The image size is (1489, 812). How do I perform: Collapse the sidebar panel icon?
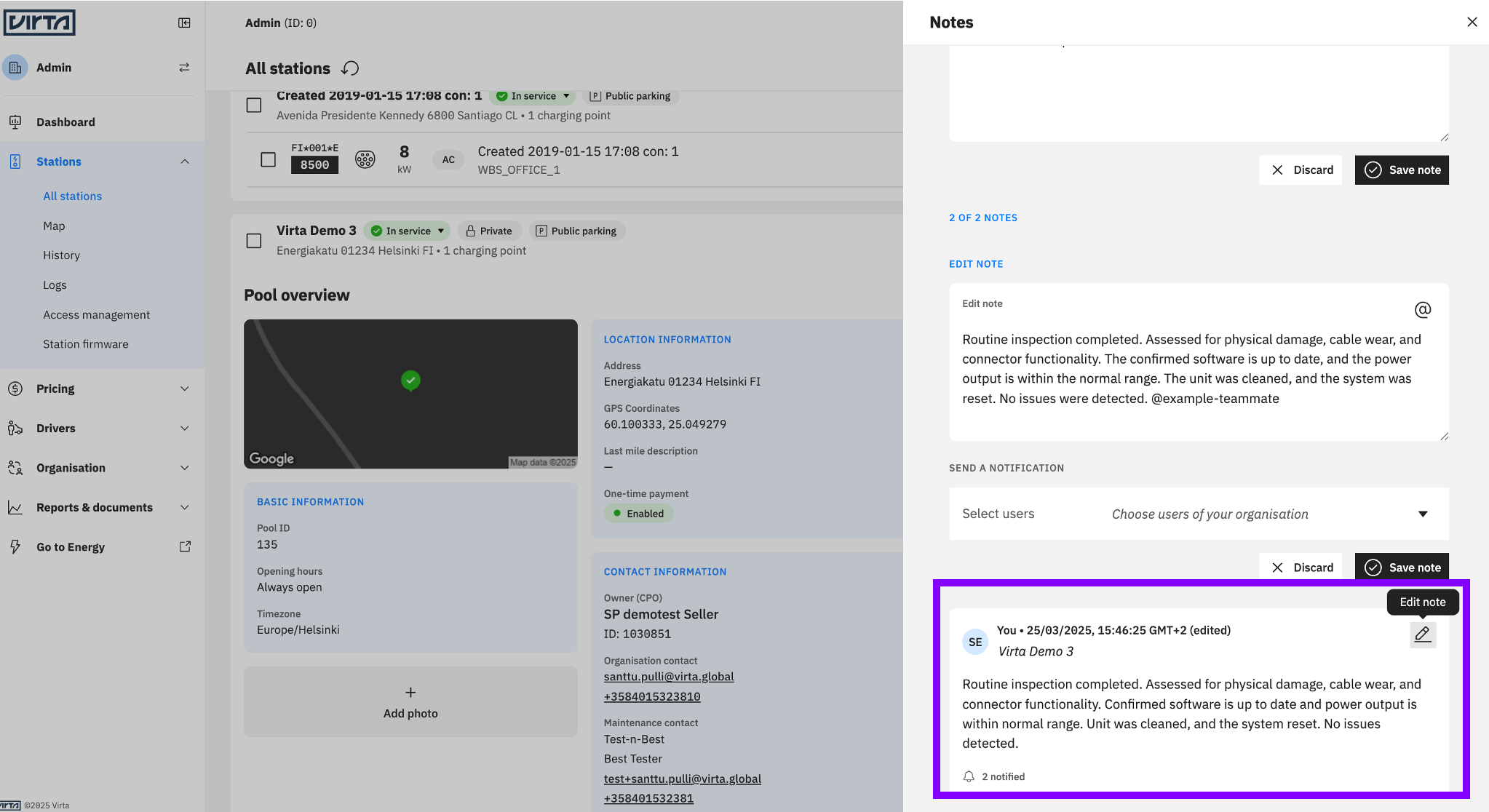click(184, 23)
